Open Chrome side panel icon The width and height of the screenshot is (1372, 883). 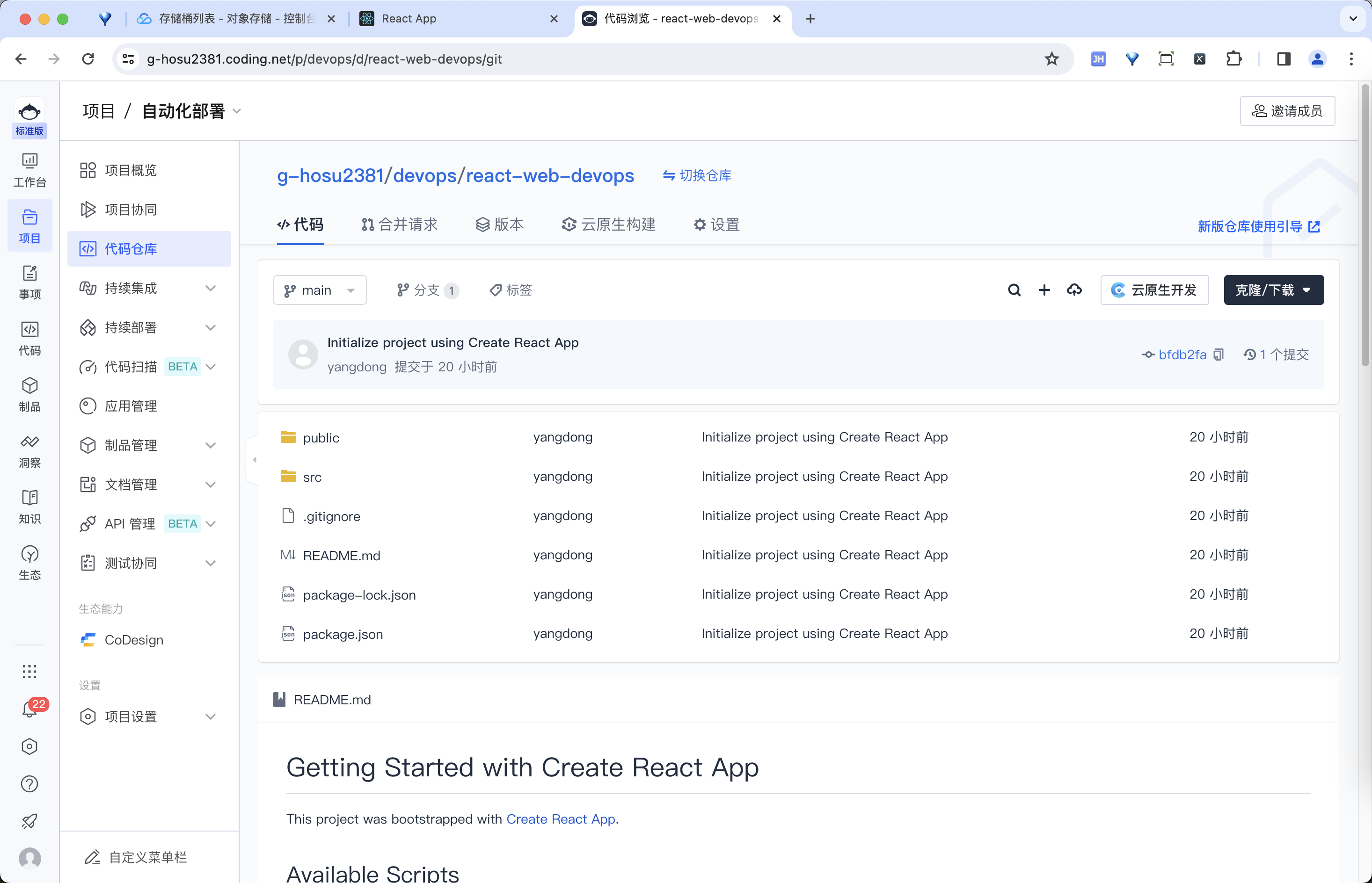tap(1284, 59)
